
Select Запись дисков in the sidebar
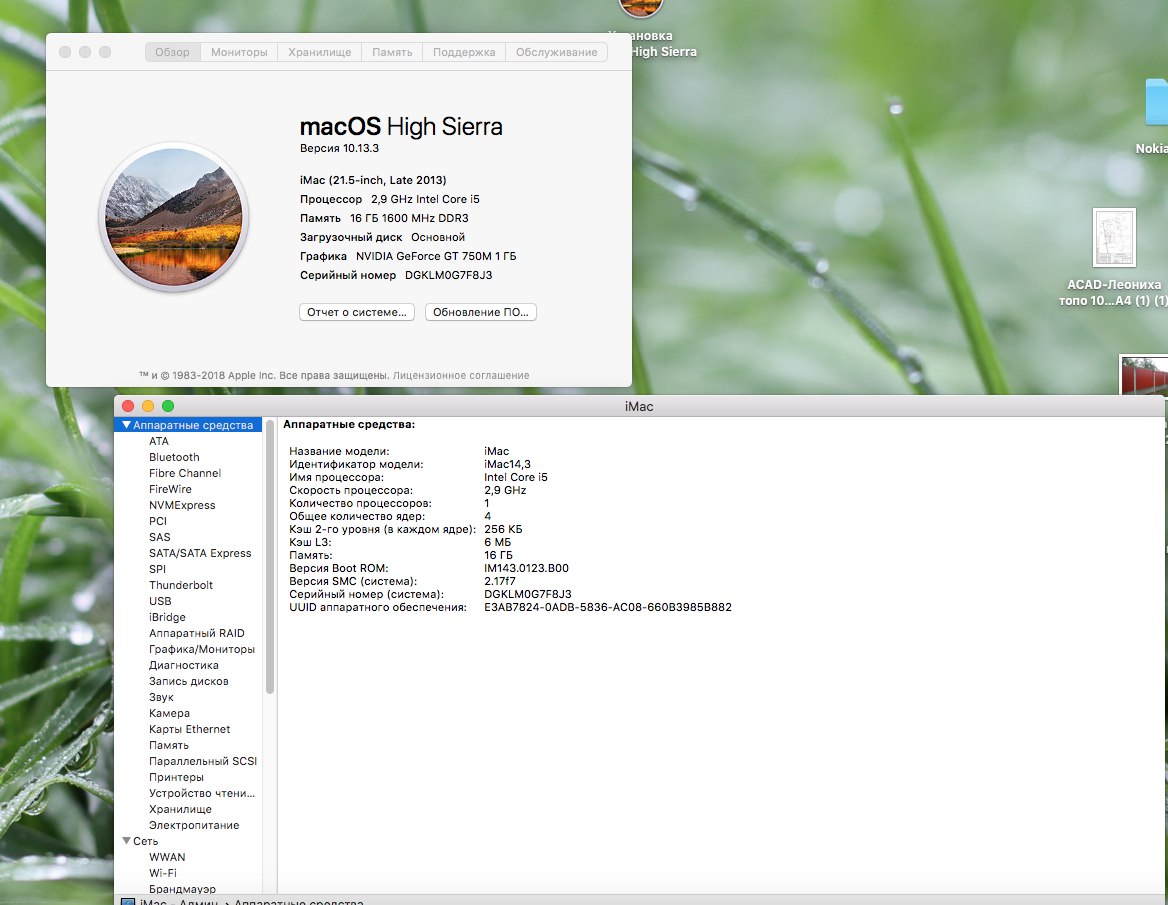(x=188, y=682)
